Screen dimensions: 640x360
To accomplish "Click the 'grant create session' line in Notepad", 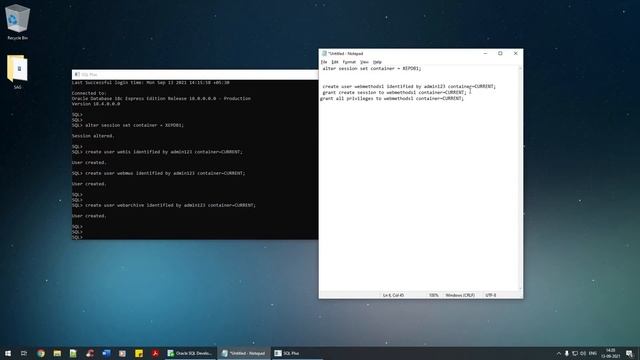I will (x=394, y=93).
